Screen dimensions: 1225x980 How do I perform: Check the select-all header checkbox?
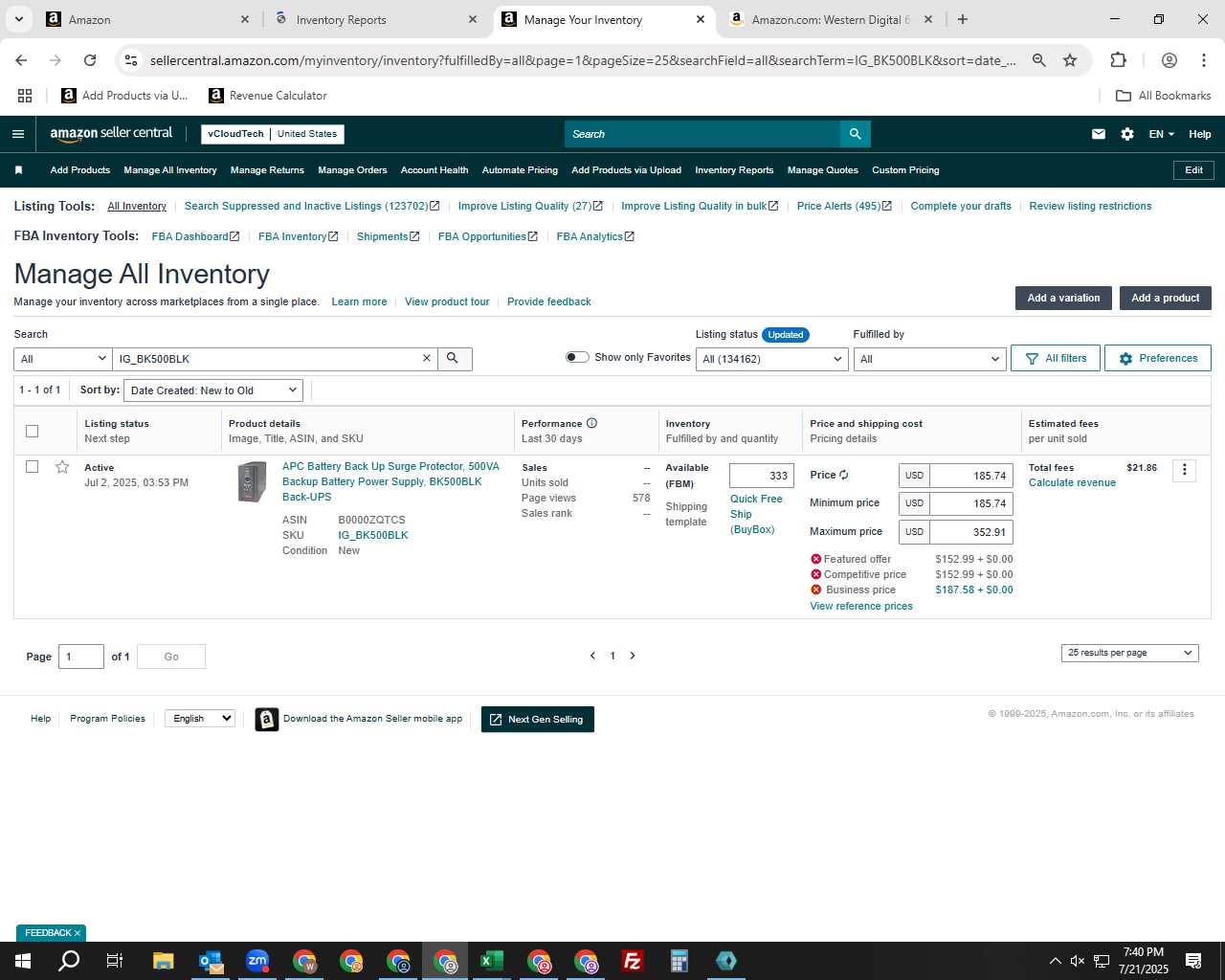pos(32,431)
